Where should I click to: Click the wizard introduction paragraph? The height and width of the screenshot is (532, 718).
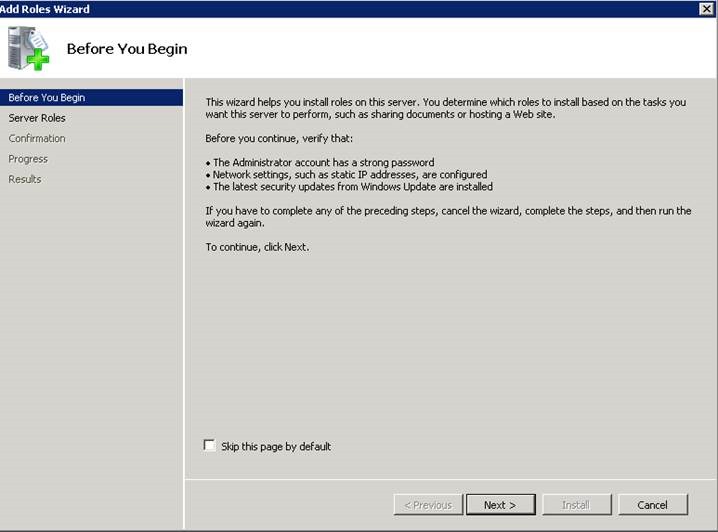click(x=445, y=108)
